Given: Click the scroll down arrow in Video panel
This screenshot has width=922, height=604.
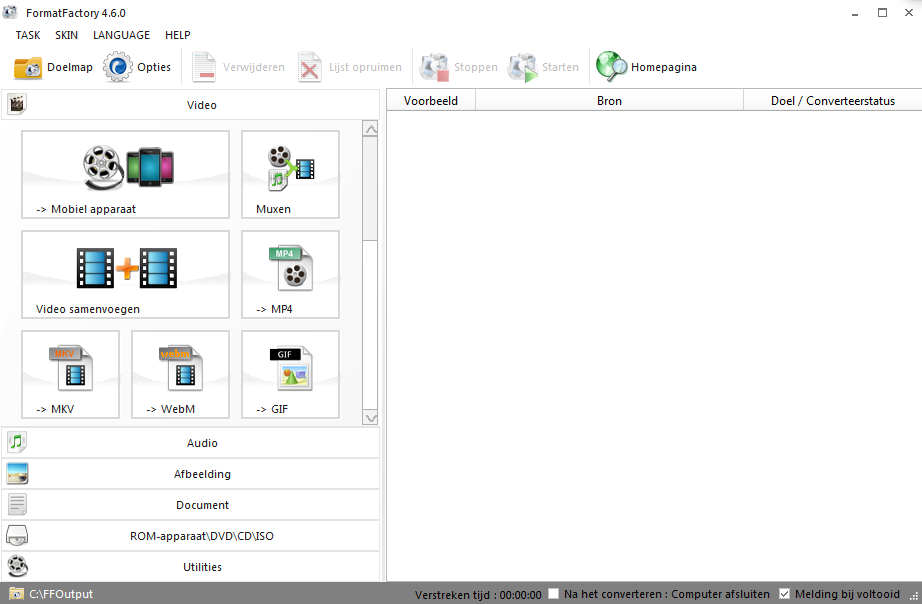Looking at the screenshot, I should [x=370, y=418].
